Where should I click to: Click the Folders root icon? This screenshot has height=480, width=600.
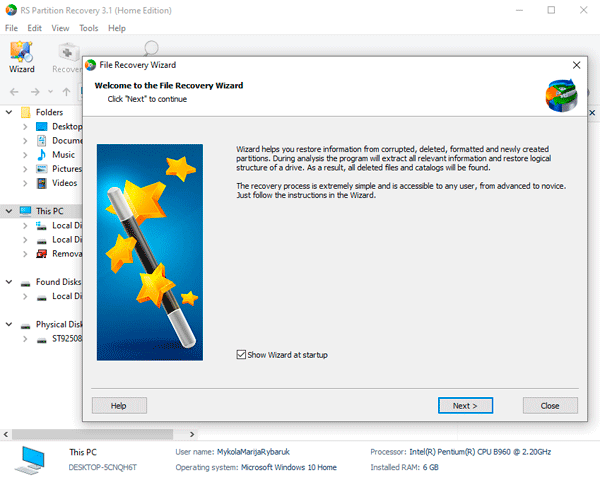26,112
